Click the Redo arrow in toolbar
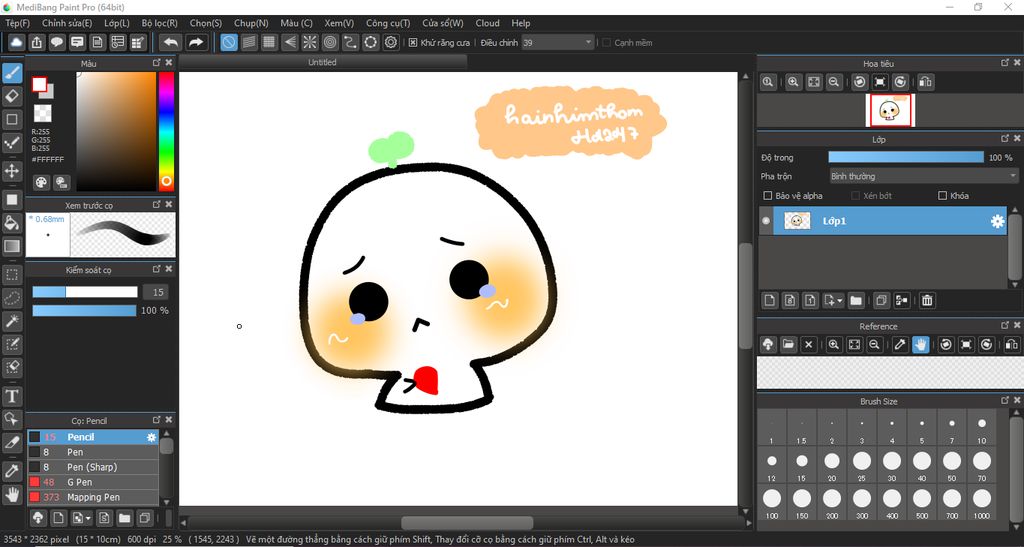 pyautogui.click(x=195, y=42)
